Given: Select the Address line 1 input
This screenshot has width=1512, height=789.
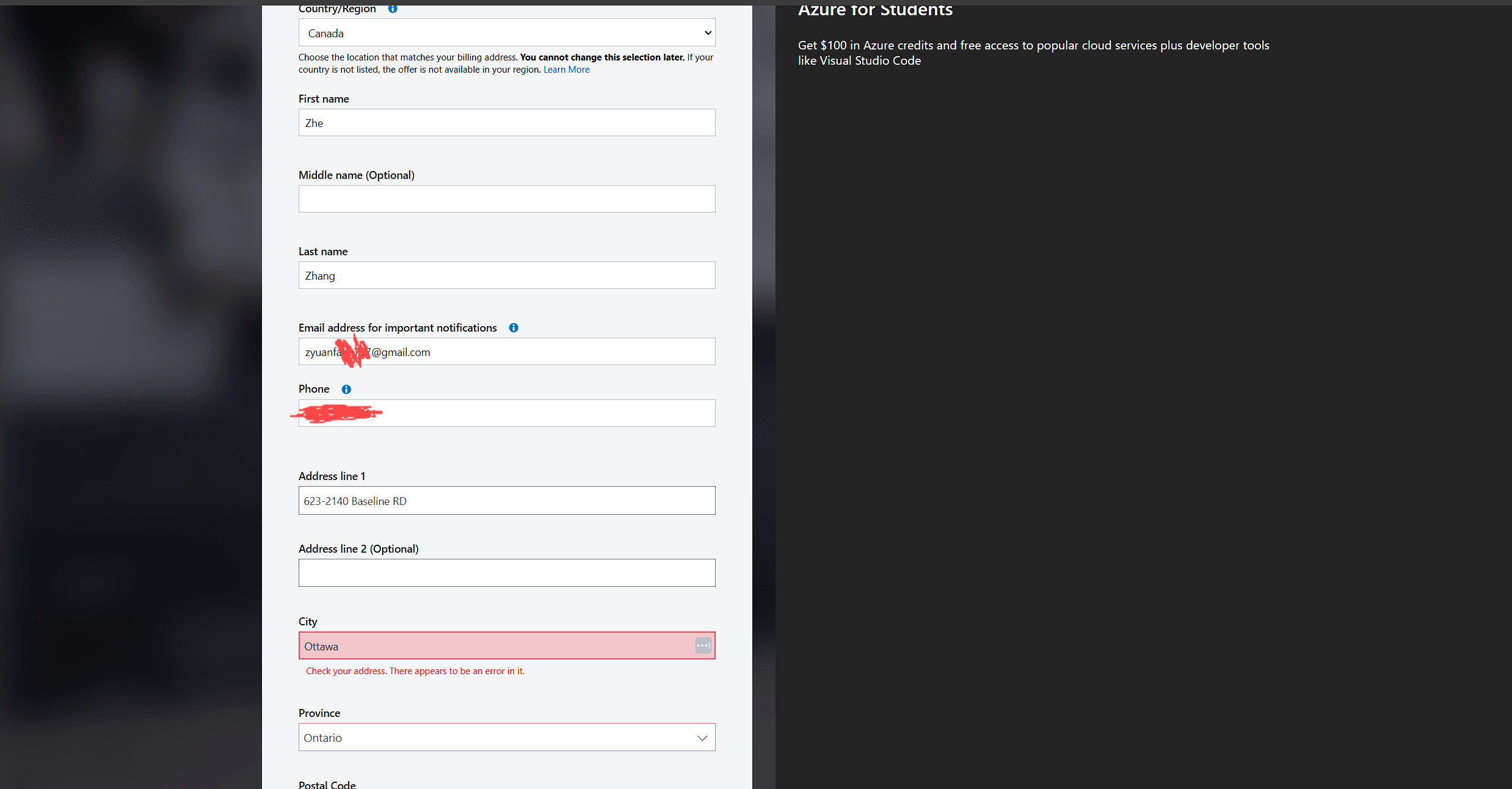Looking at the screenshot, I should 506,501.
